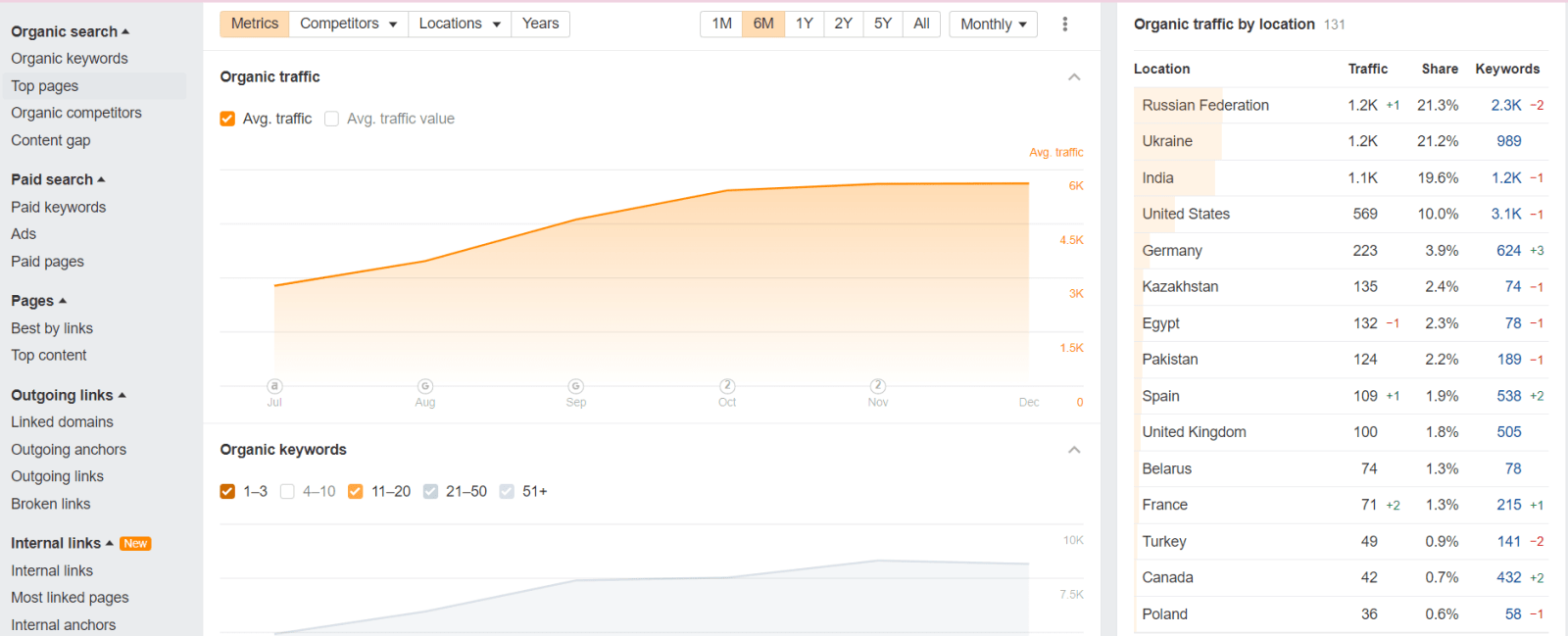Collapse the Organic keywords chart section
This screenshot has width=1568, height=636.
pyautogui.click(x=1074, y=450)
